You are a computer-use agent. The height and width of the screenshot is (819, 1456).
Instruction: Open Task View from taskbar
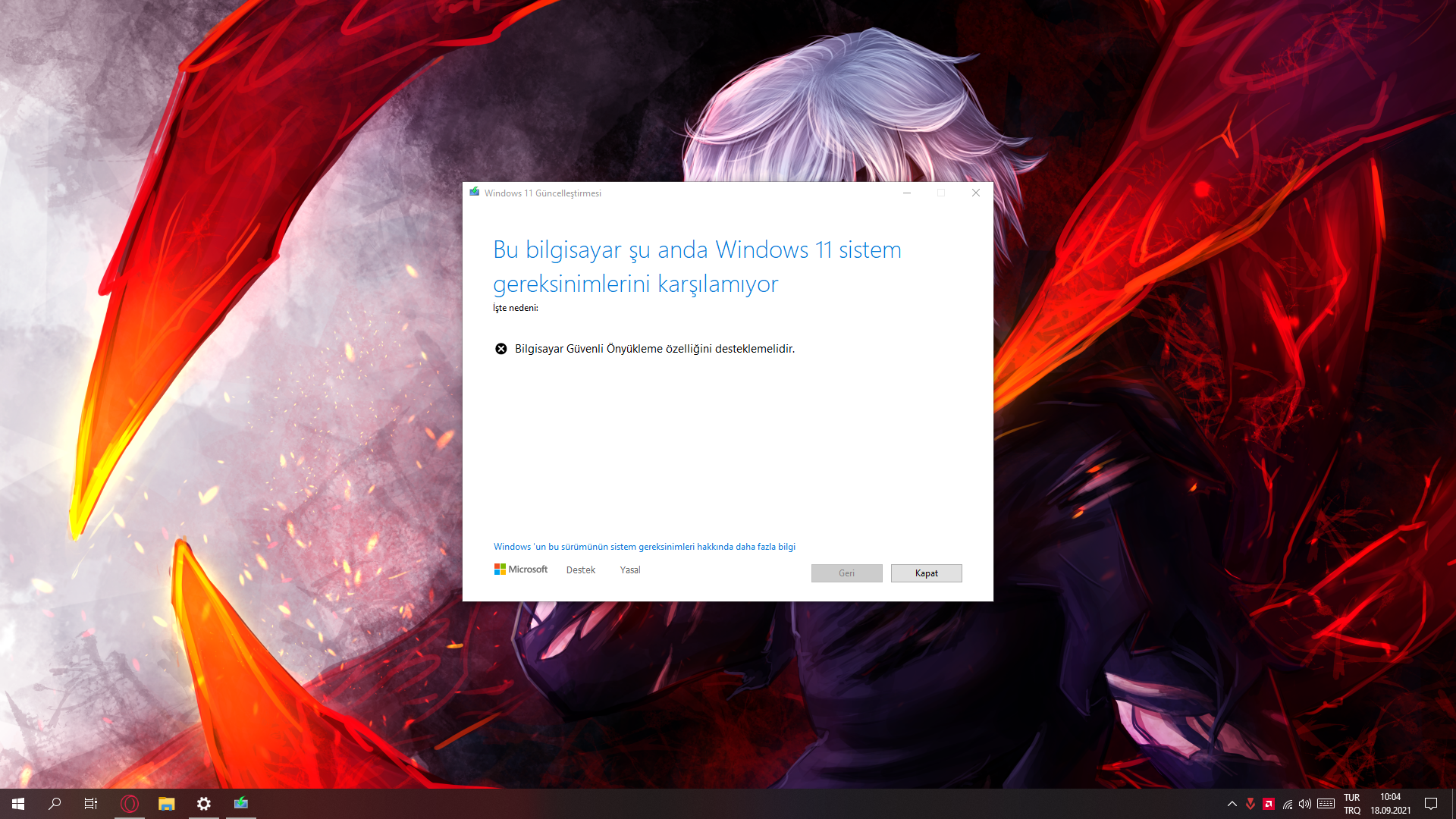click(91, 804)
